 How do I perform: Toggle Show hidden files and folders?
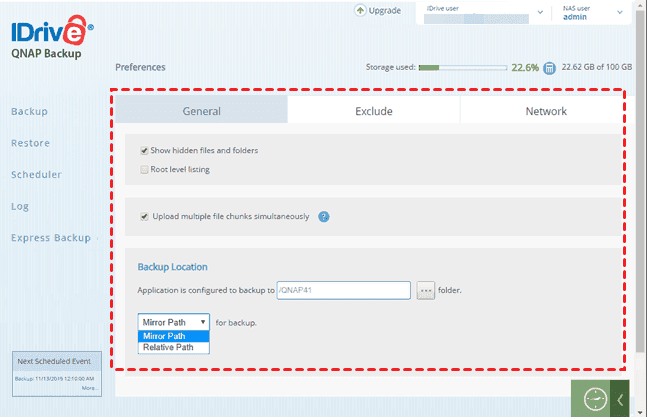click(144, 151)
